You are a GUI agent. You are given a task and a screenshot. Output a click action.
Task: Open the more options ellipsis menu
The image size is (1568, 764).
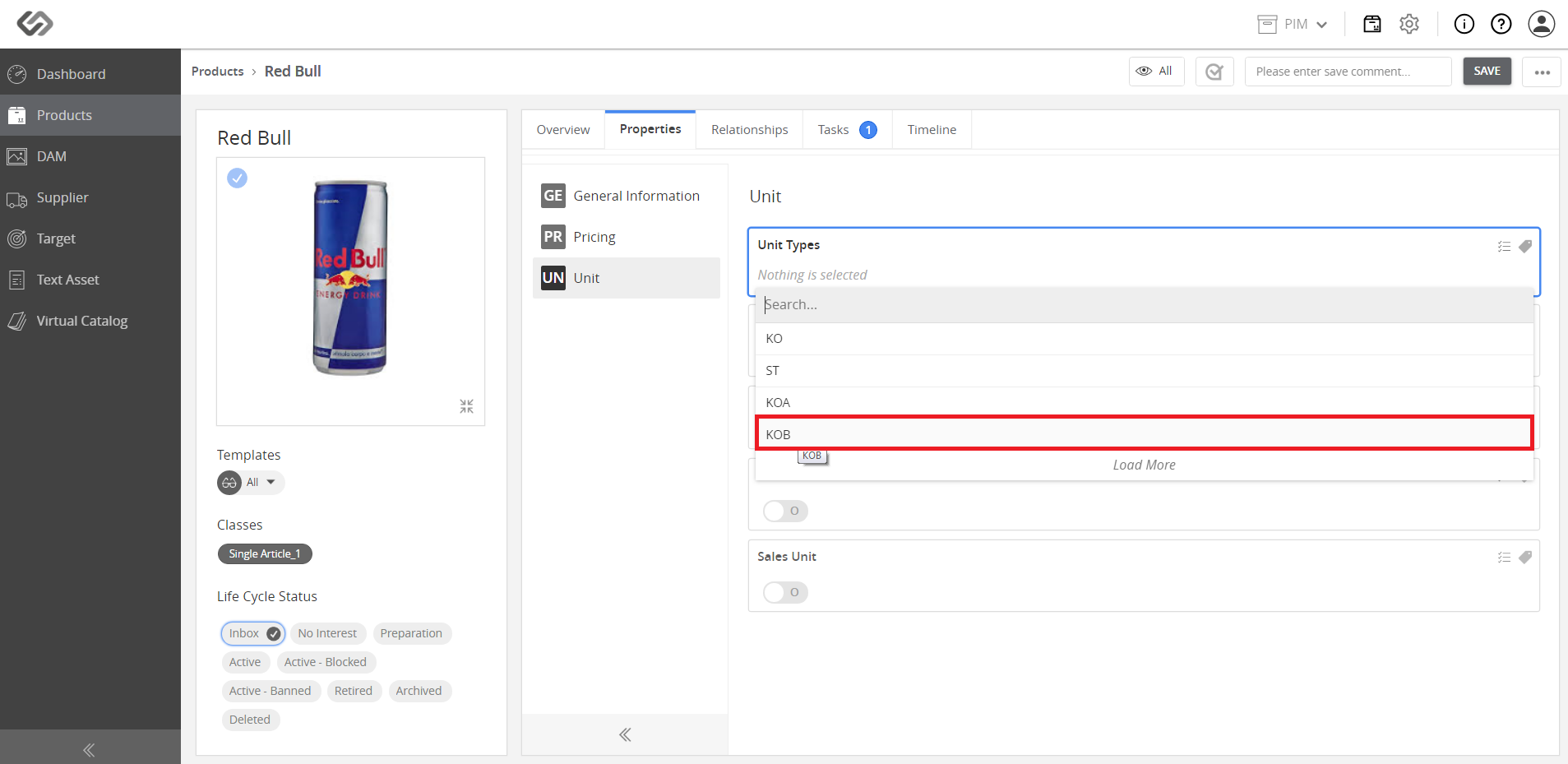[1542, 72]
